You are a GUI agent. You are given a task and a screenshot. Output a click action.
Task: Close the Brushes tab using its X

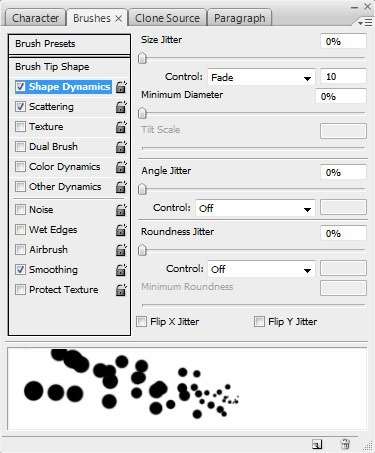click(118, 19)
